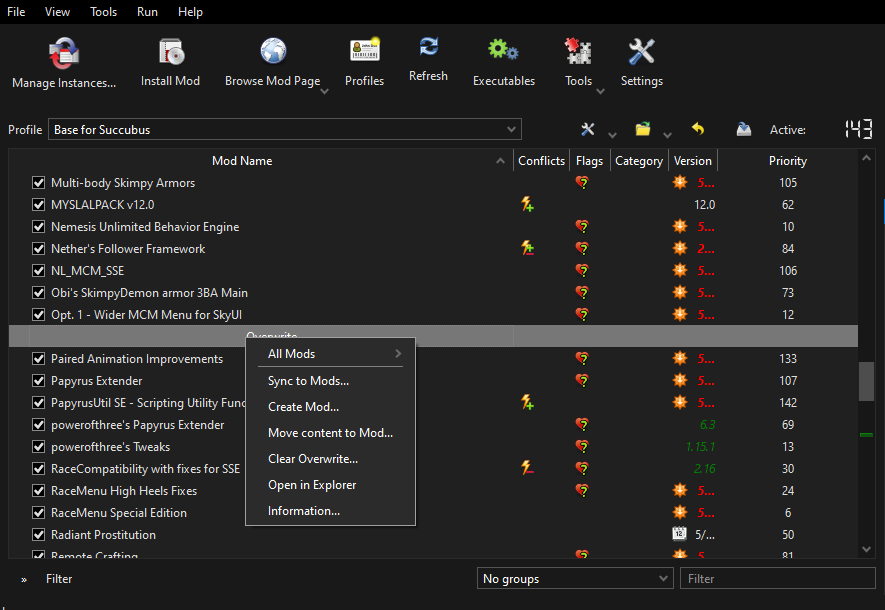Screen dimensions: 885x610
Task: Open Browse Mod Page globe icon
Action: click(273, 51)
